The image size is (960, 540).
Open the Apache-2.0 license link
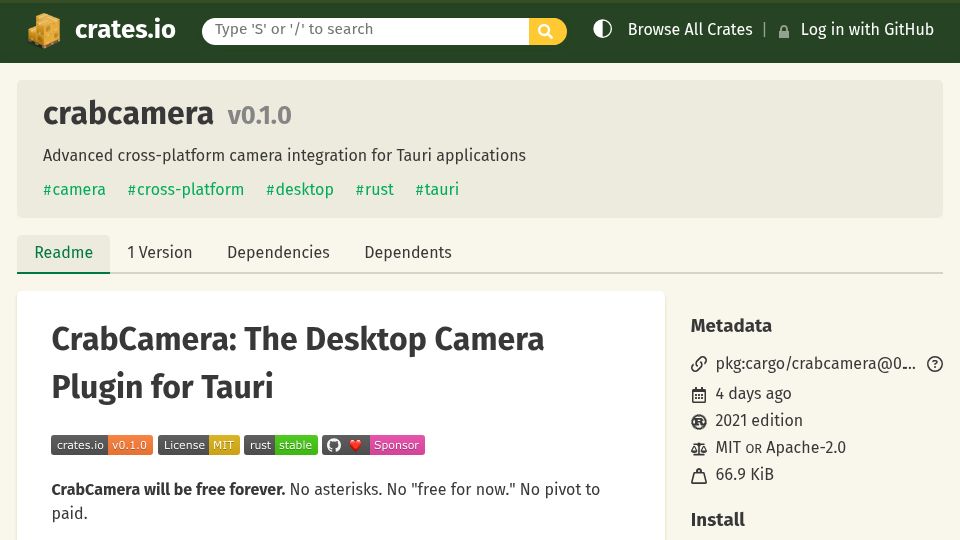click(x=806, y=448)
